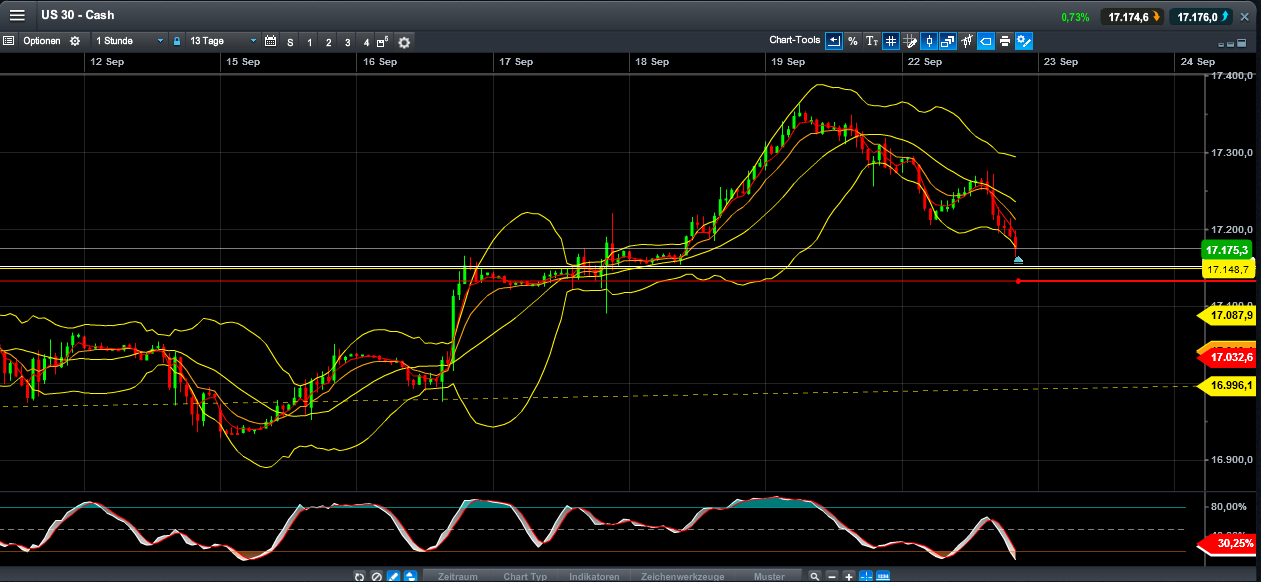Open chart settings gear in toolbar
The image size is (1261, 582).
404,42
